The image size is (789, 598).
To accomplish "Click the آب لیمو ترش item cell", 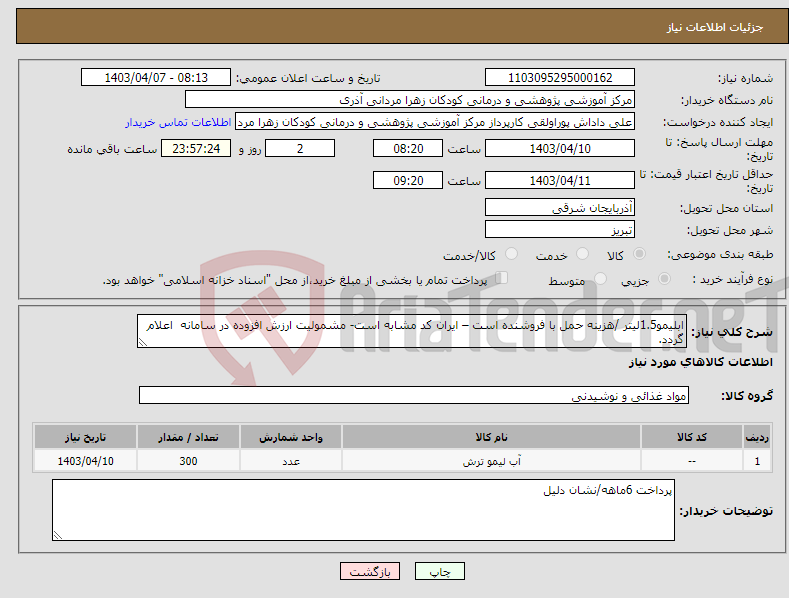I will [x=491, y=461].
